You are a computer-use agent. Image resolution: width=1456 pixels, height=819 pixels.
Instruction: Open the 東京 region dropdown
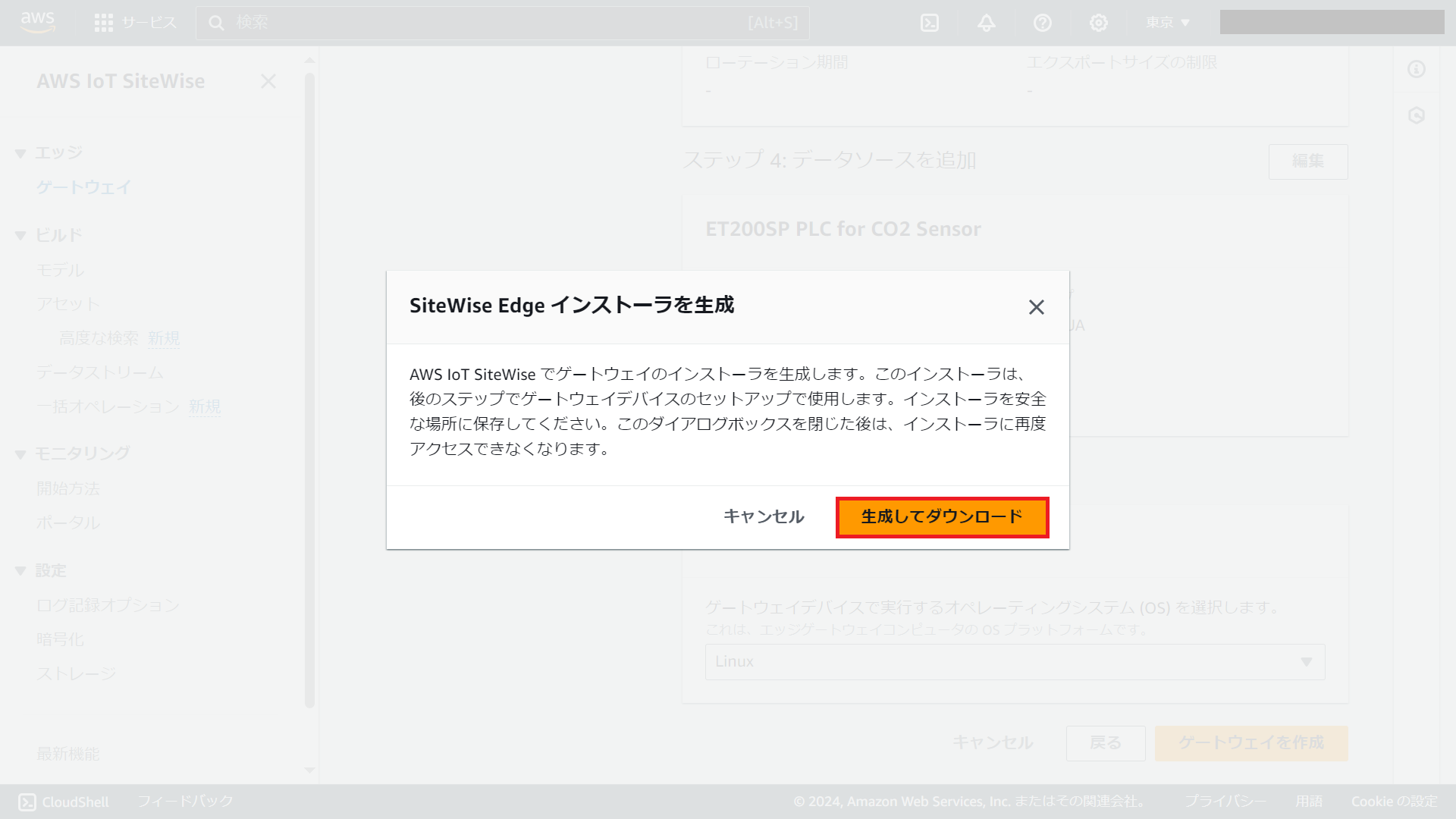[x=1166, y=23]
